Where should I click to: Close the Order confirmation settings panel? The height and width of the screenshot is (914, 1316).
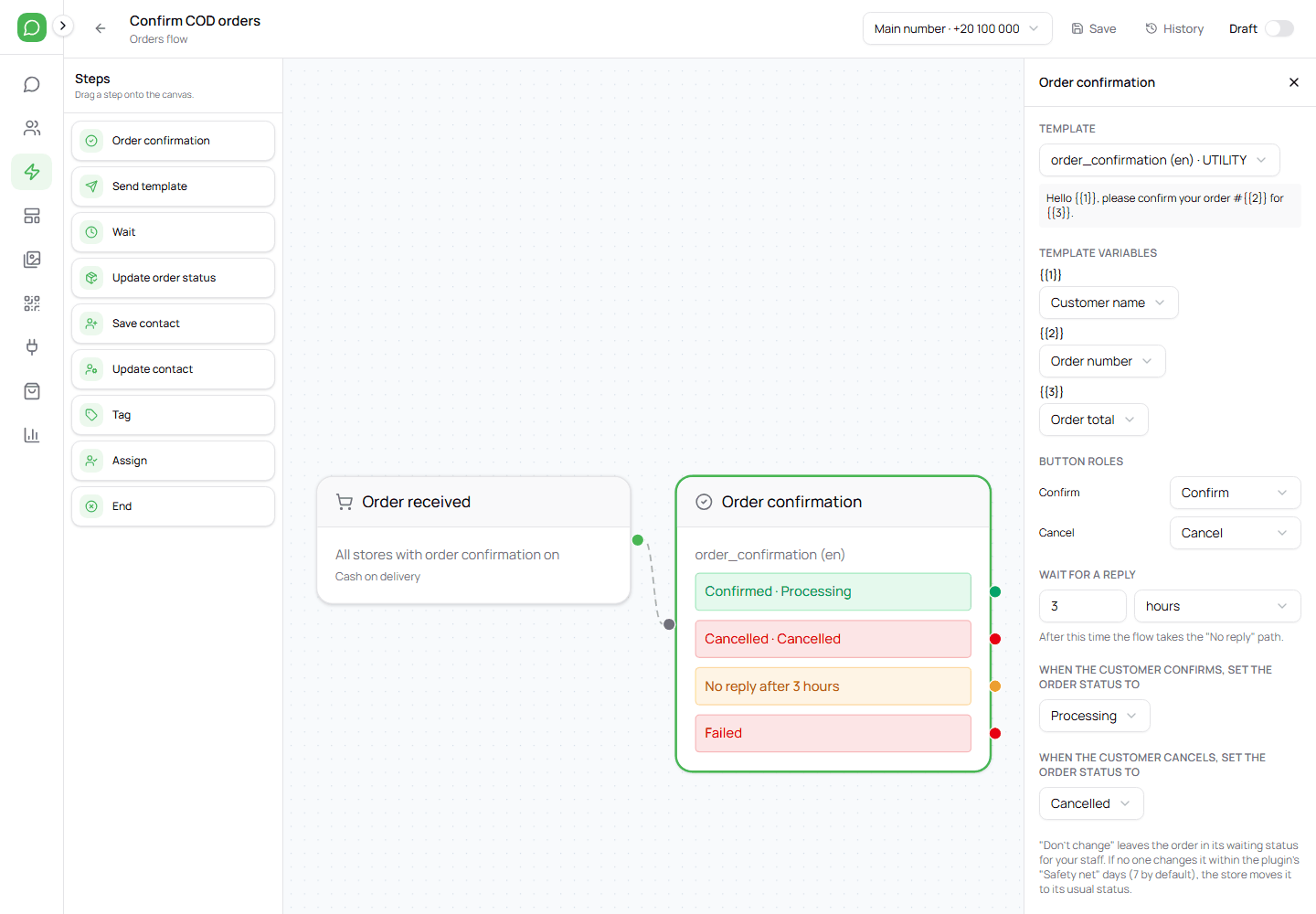coord(1294,82)
